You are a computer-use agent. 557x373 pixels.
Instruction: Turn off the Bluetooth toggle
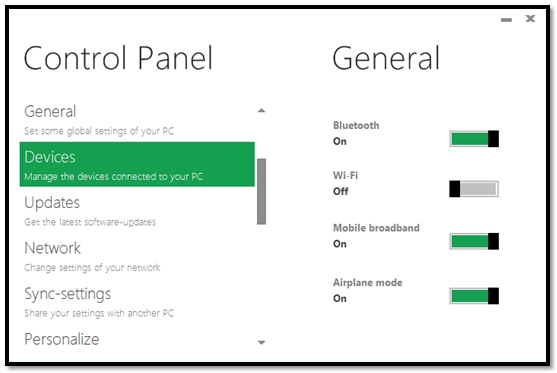474,139
